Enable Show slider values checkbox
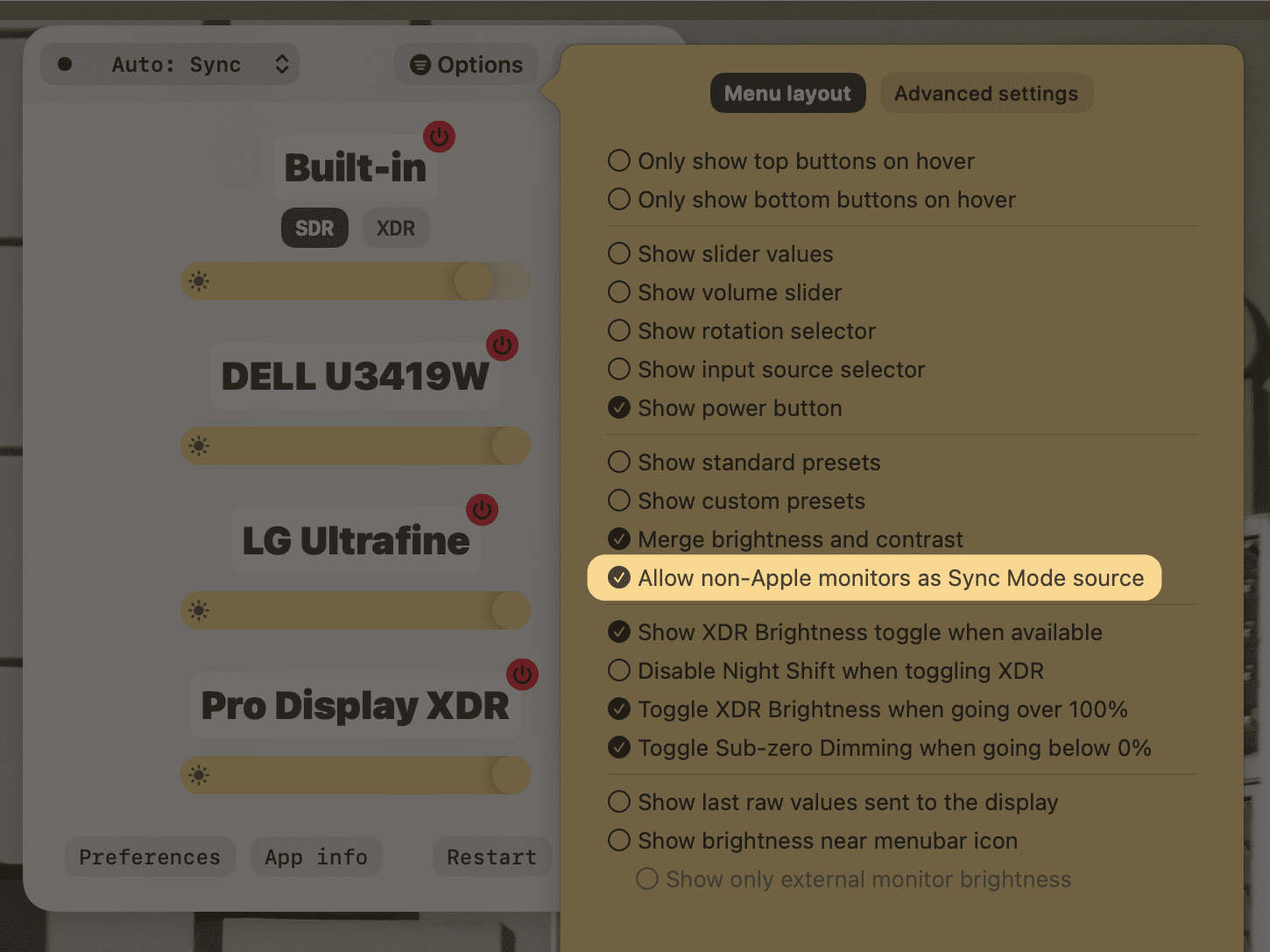 coord(619,254)
